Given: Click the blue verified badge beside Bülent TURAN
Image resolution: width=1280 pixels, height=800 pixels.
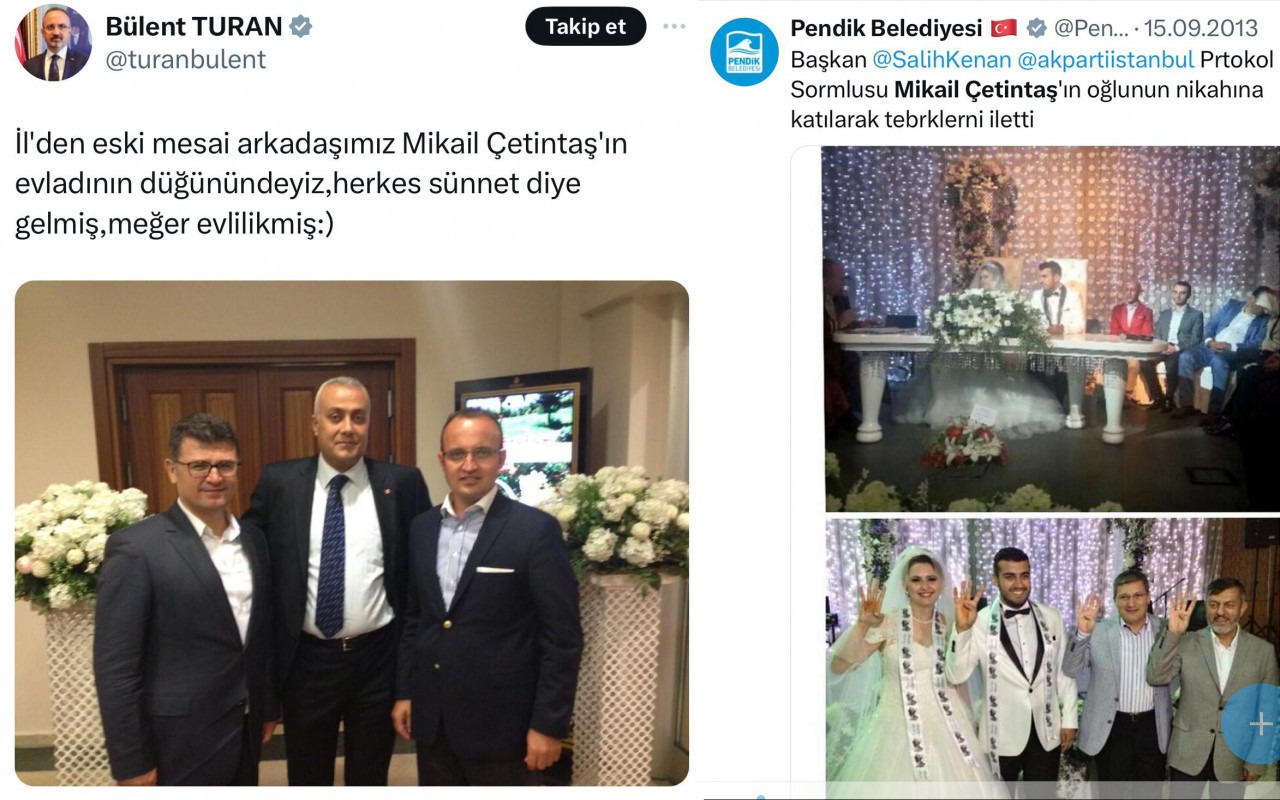Looking at the screenshot, I should pos(300,26).
